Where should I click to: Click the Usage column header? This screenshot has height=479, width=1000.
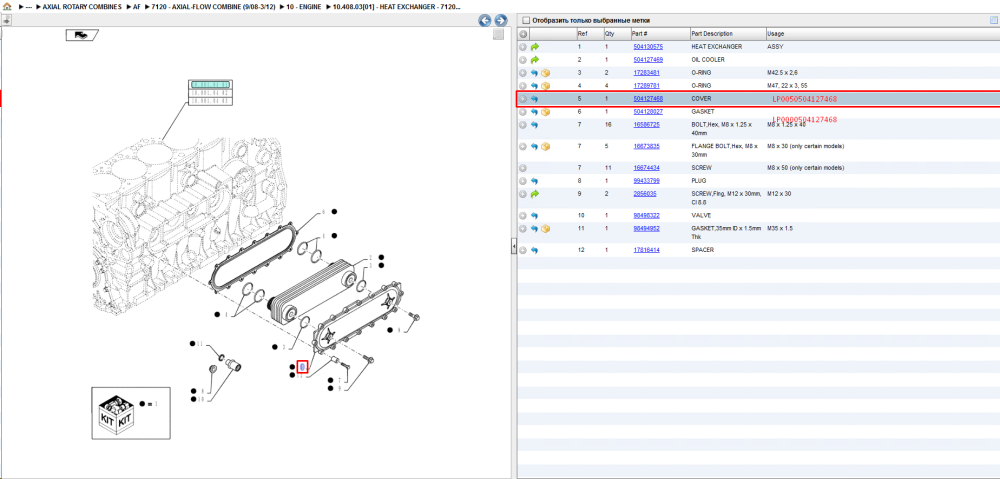(883, 34)
